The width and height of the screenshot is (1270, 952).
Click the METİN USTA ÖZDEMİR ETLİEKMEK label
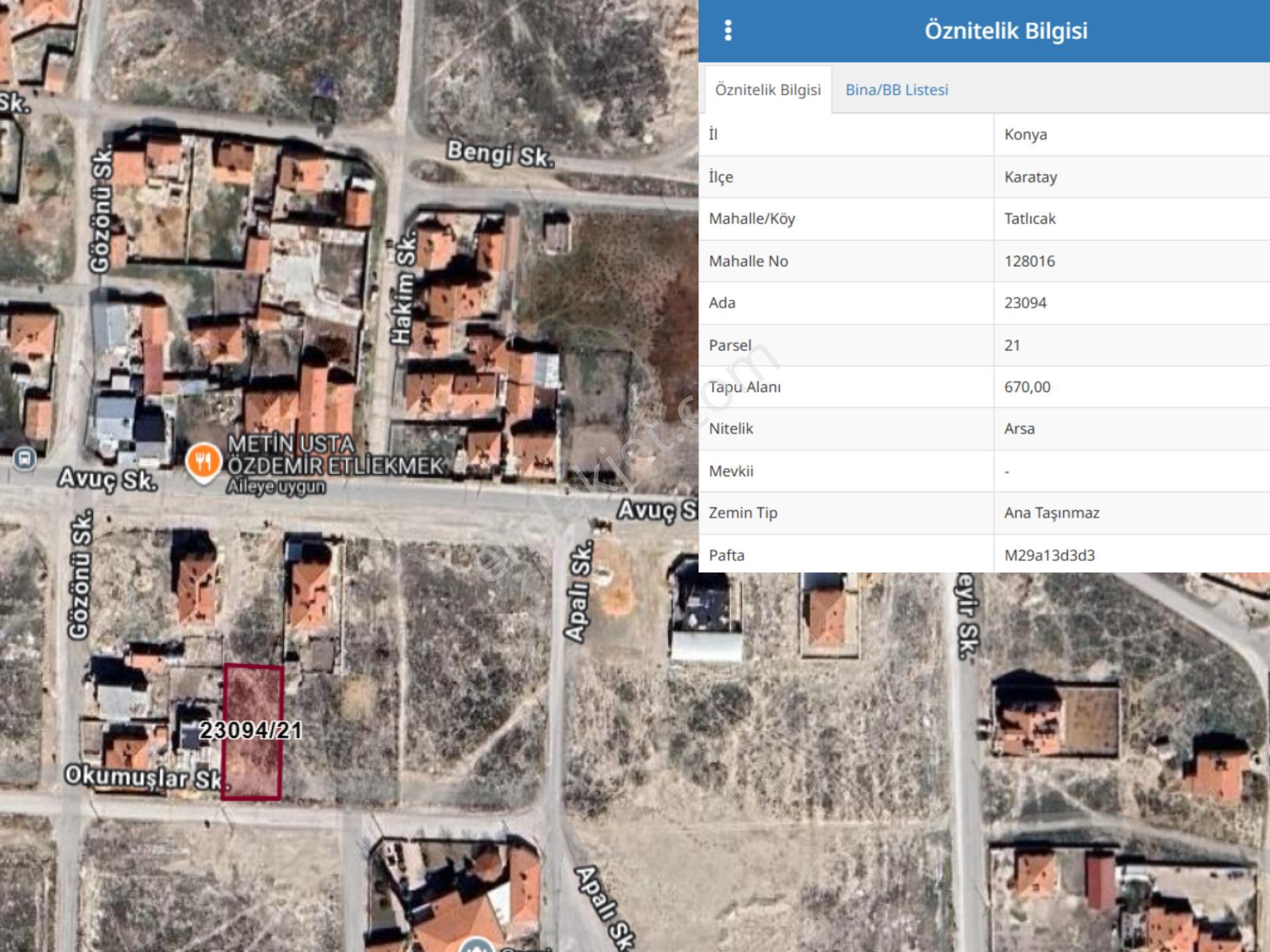pyautogui.click(x=335, y=455)
